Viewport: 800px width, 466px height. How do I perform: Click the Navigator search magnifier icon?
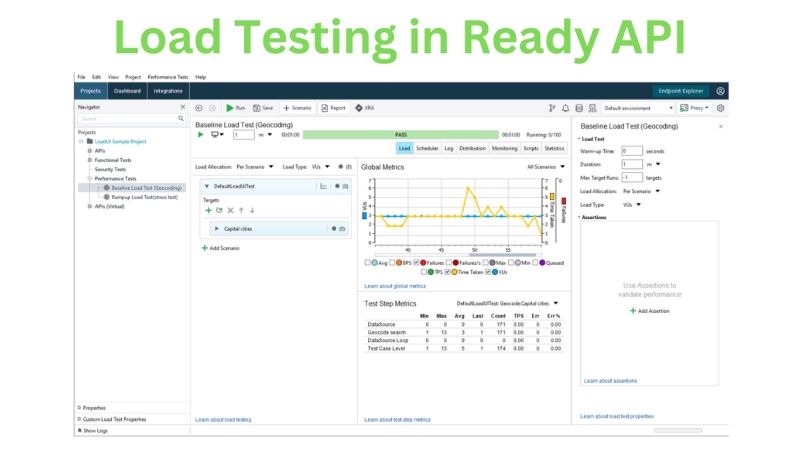[181, 118]
